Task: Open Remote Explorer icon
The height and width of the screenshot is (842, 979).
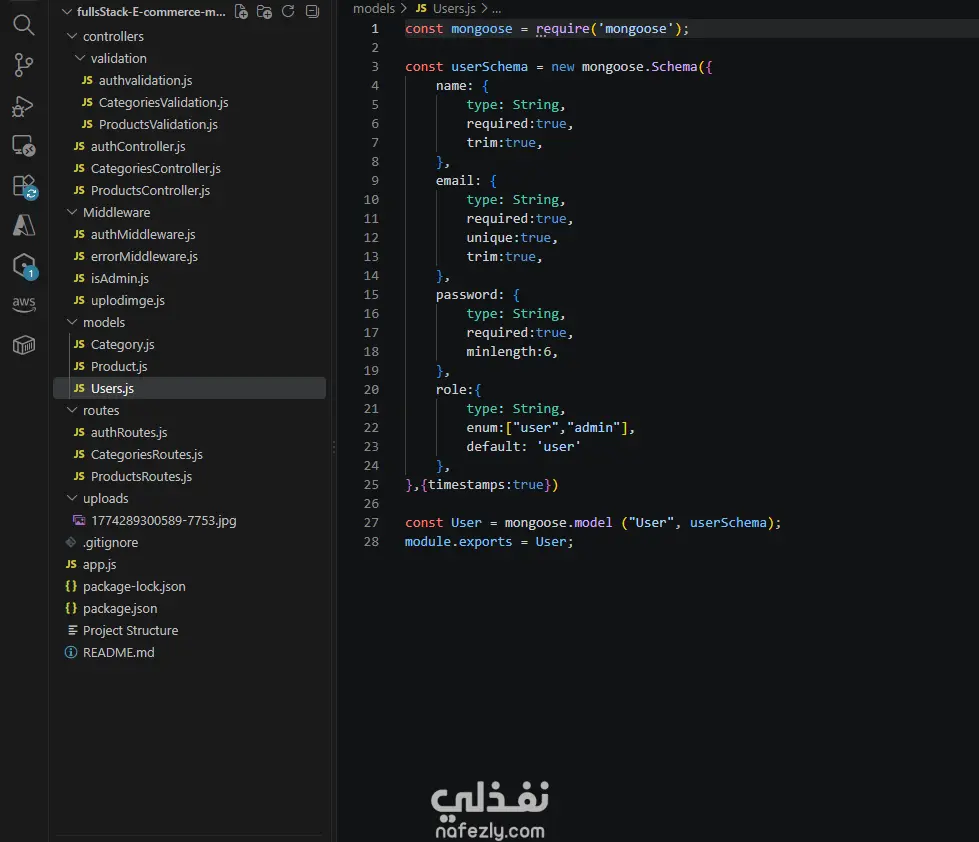Action: [x=24, y=146]
